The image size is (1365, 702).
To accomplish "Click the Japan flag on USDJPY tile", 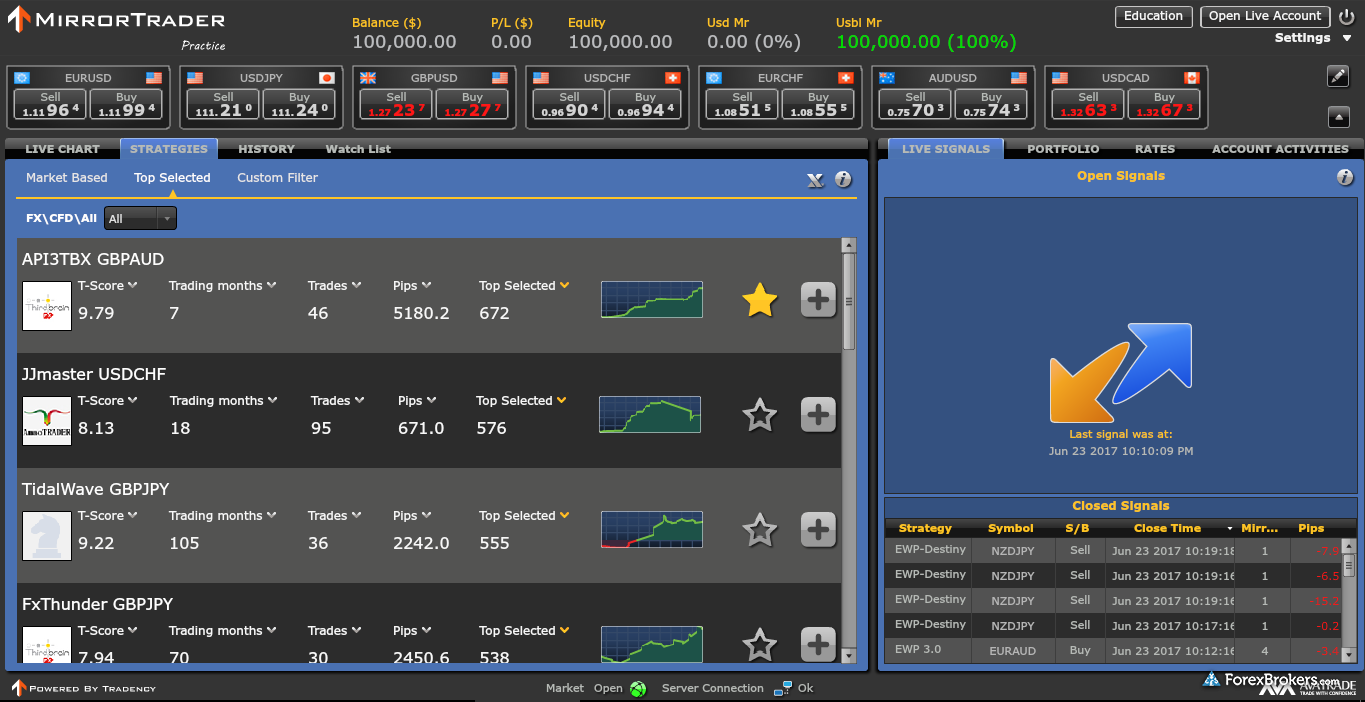I will tap(326, 77).
